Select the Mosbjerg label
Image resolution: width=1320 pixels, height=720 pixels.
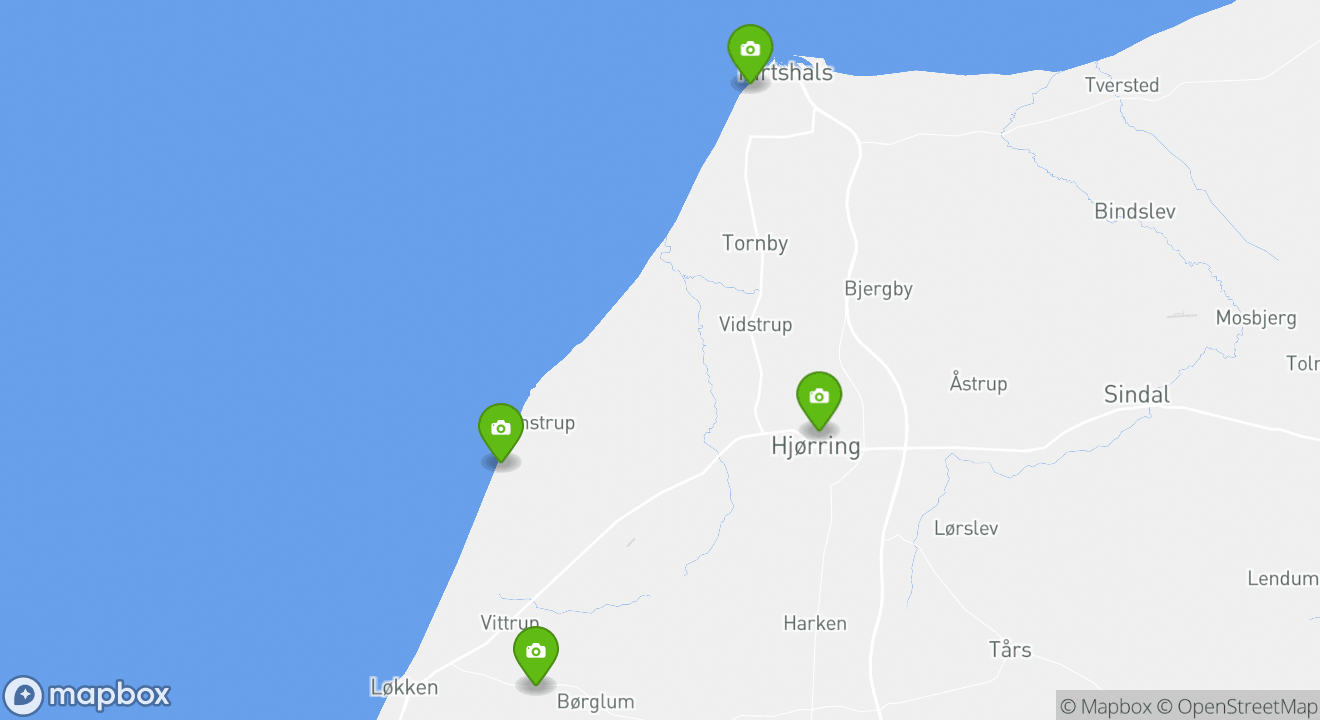coord(1256,319)
